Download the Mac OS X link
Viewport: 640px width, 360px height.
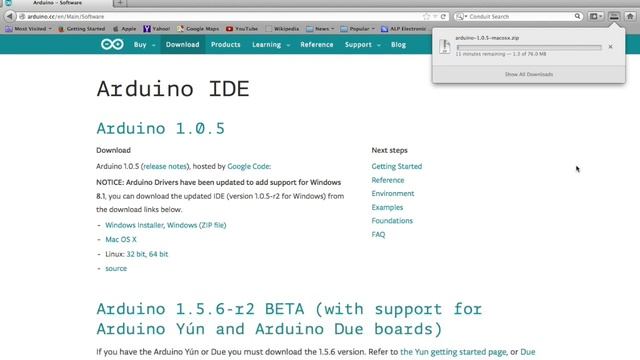[x=121, y=239]
